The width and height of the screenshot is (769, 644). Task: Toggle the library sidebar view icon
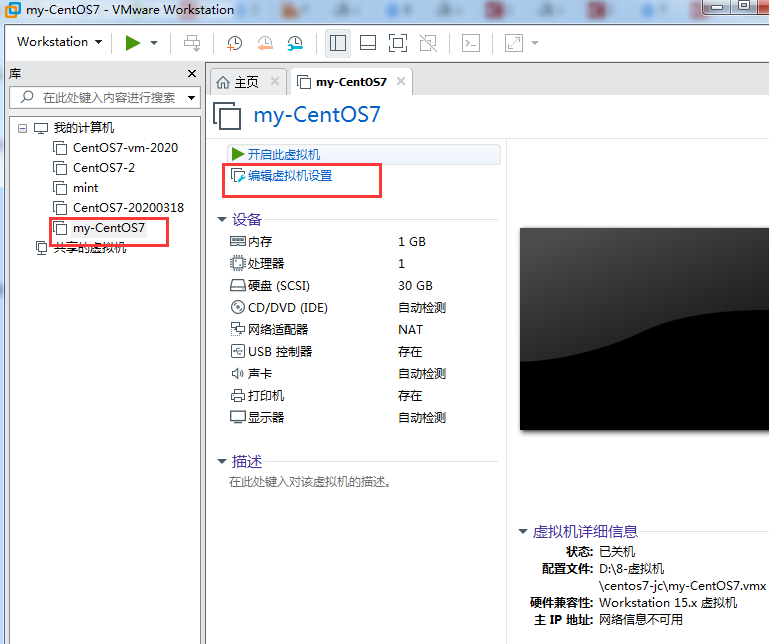click(x=338, y=43)
